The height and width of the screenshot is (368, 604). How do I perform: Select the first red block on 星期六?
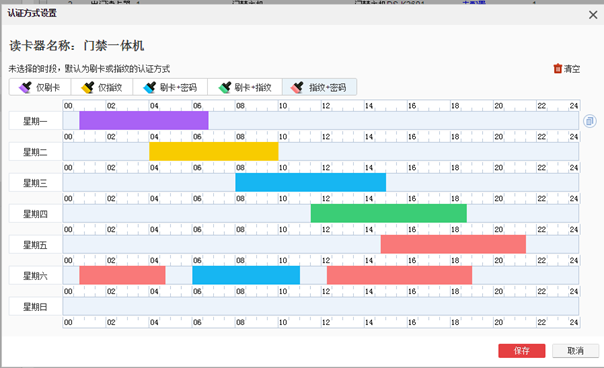click(122, 275)
